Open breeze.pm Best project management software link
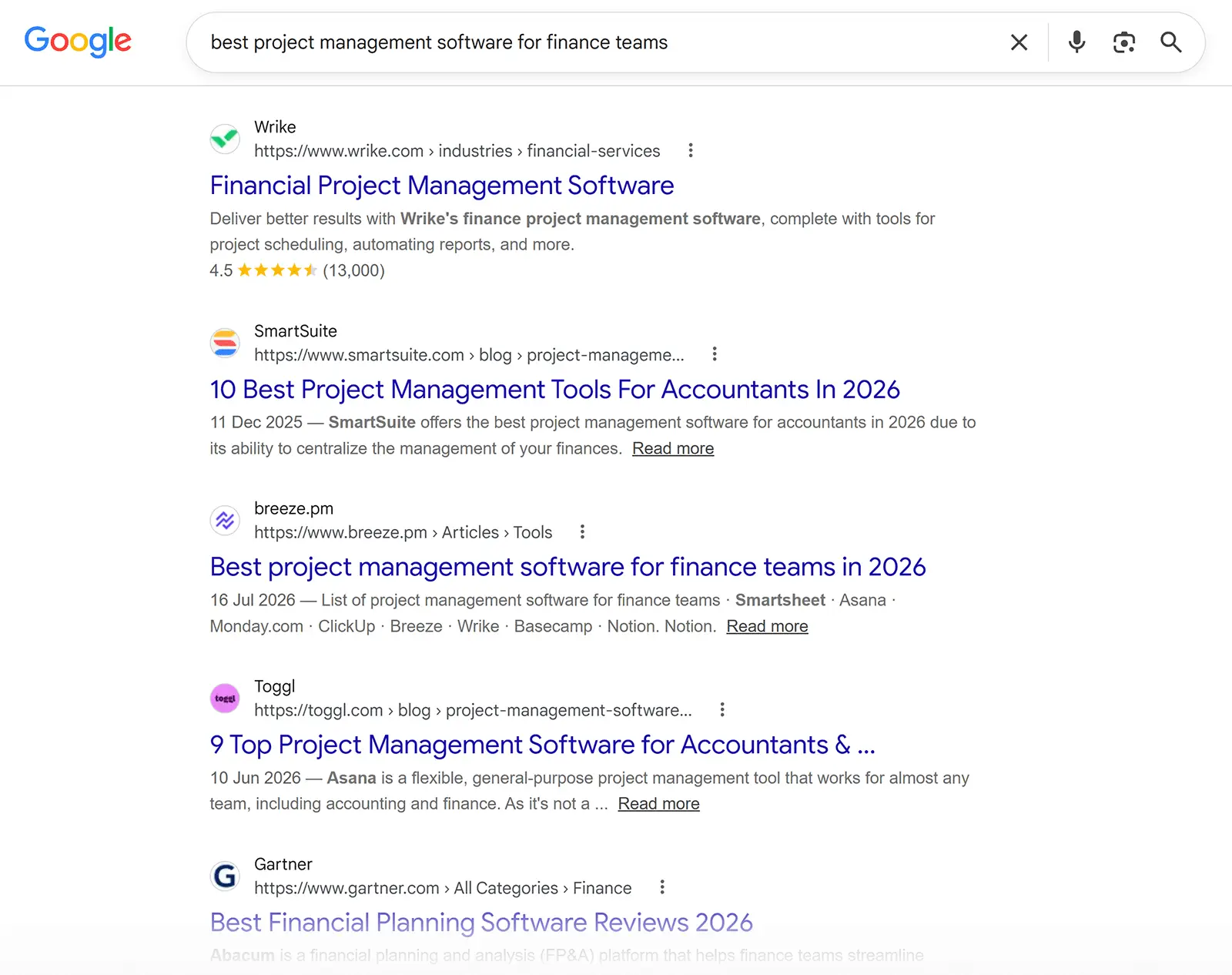Image resolution: width=1232 pixels, height=975 pixels. click(x=567, y=567)
